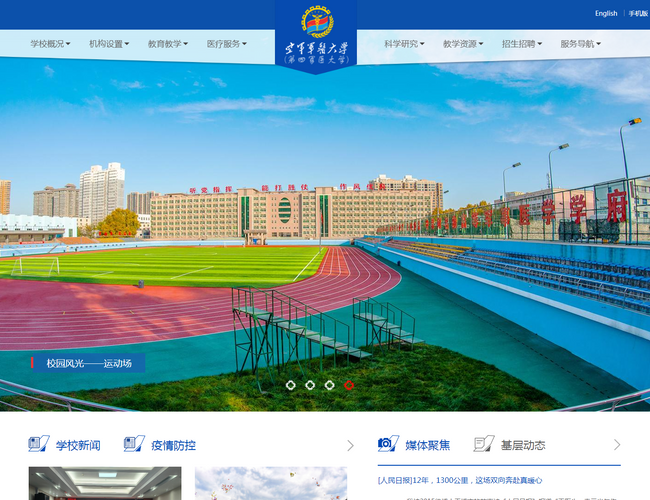Select the first carousel slide dot
This screenshot has width=650, height=500.
coord(291,385)
